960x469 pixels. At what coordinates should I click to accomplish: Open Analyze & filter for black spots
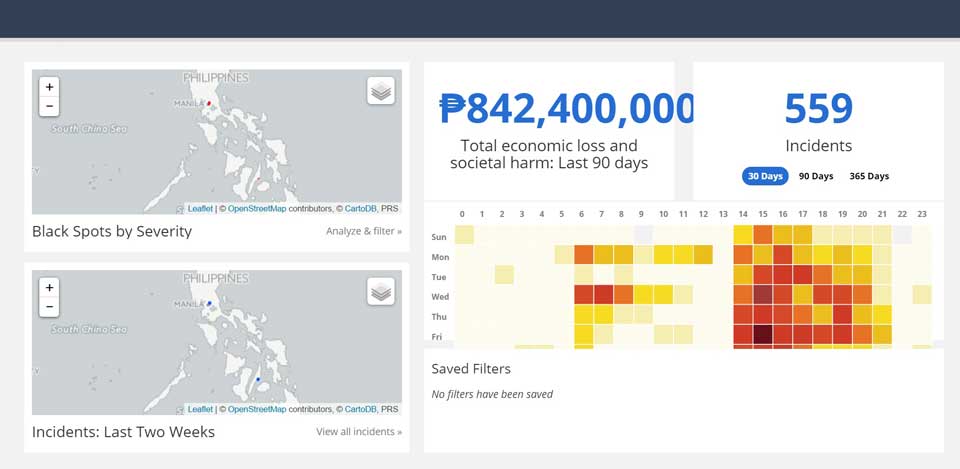(363, 231)
